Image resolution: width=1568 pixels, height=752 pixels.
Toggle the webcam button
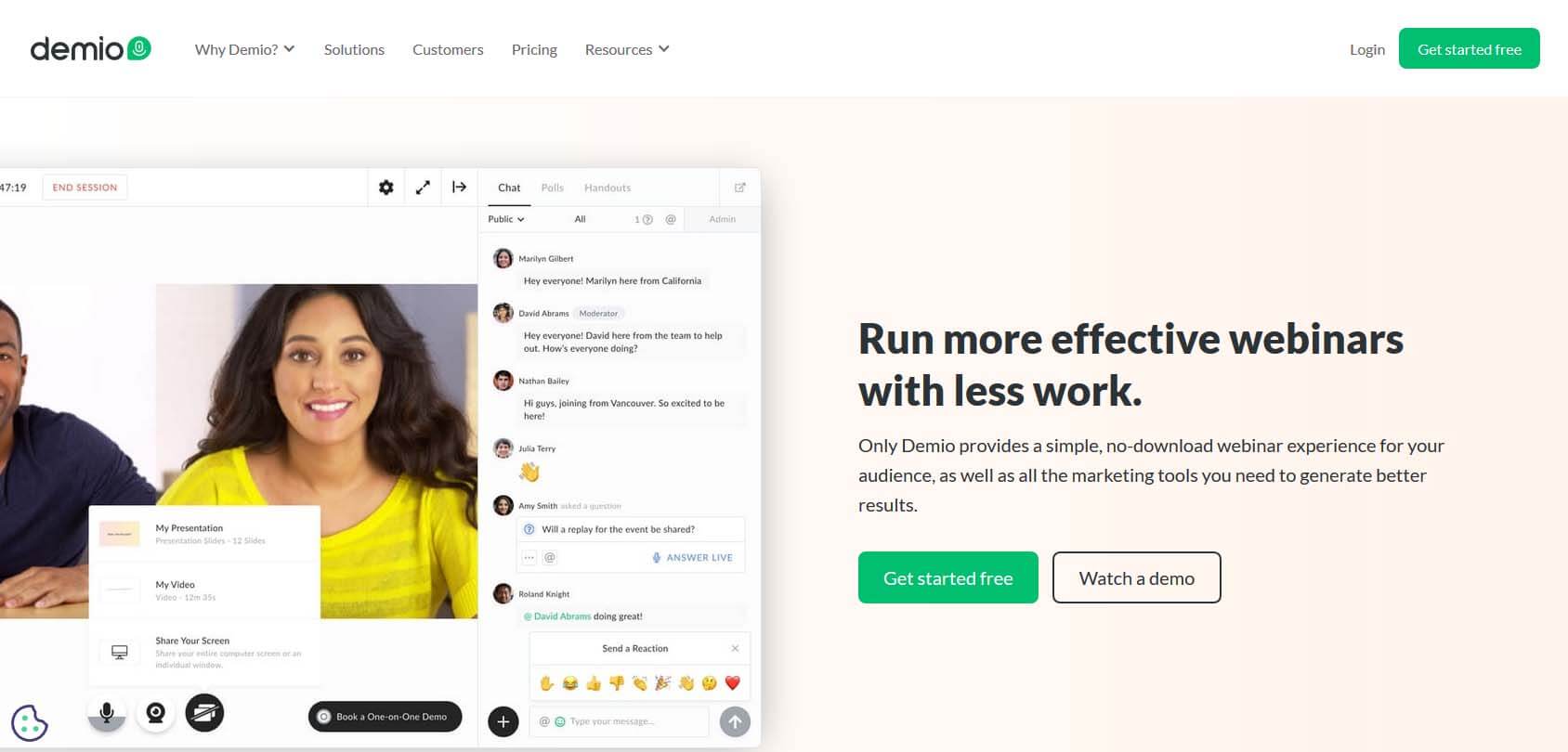(156, 713)
